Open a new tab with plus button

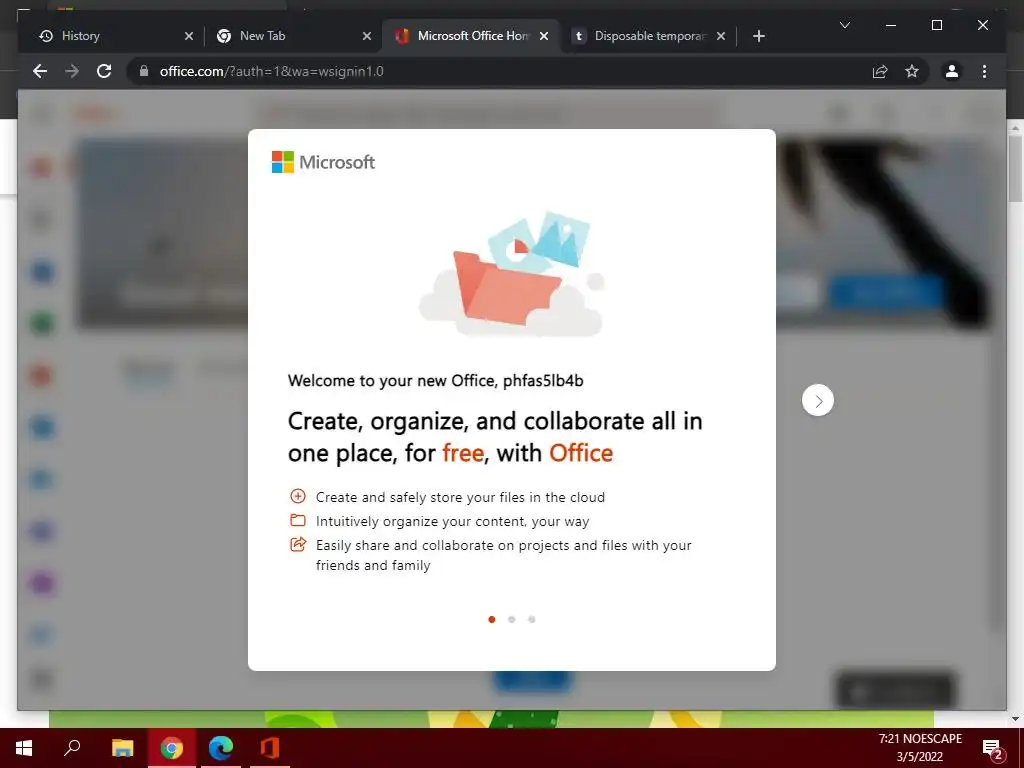click(758, 36)
